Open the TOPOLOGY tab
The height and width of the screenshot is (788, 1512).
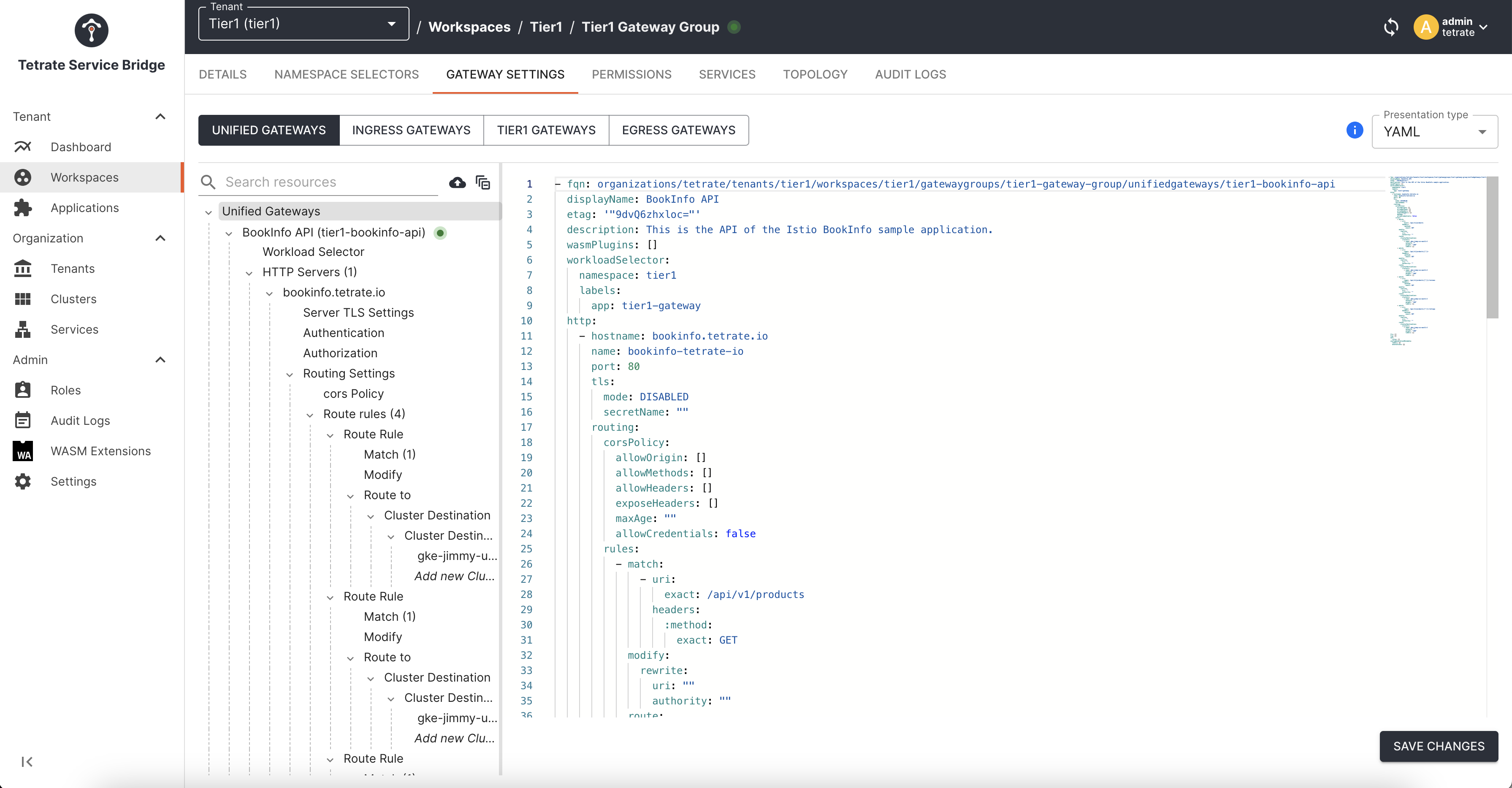[x=815, y=74]
